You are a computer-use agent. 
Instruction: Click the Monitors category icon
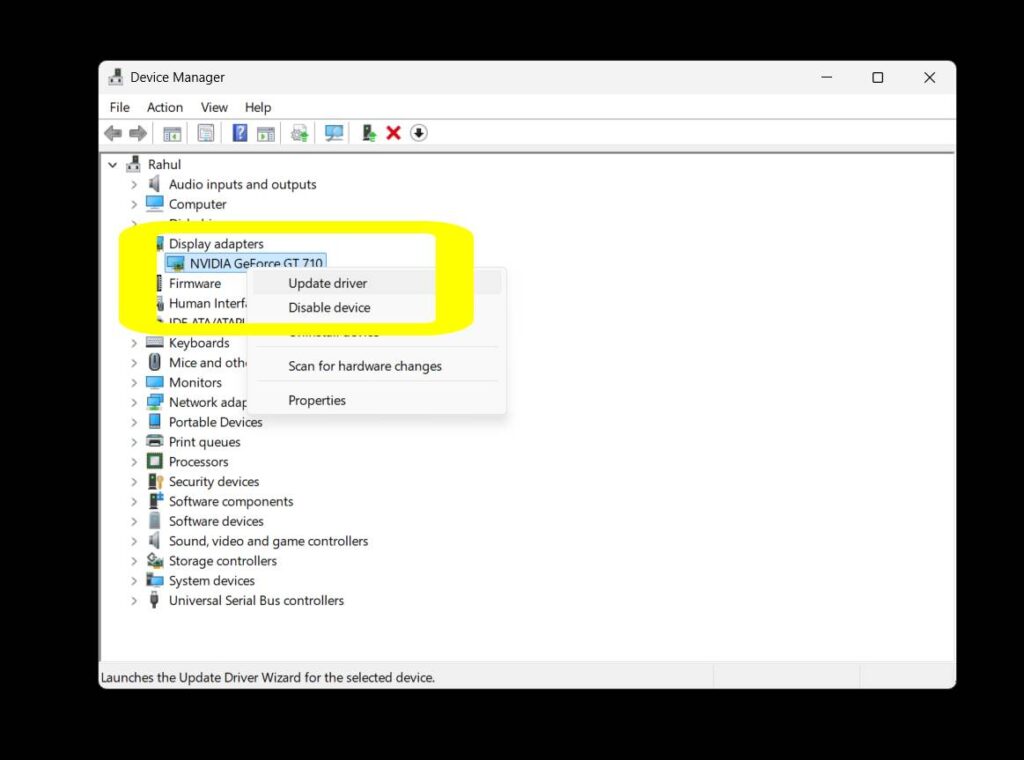[x=155, y=382]
